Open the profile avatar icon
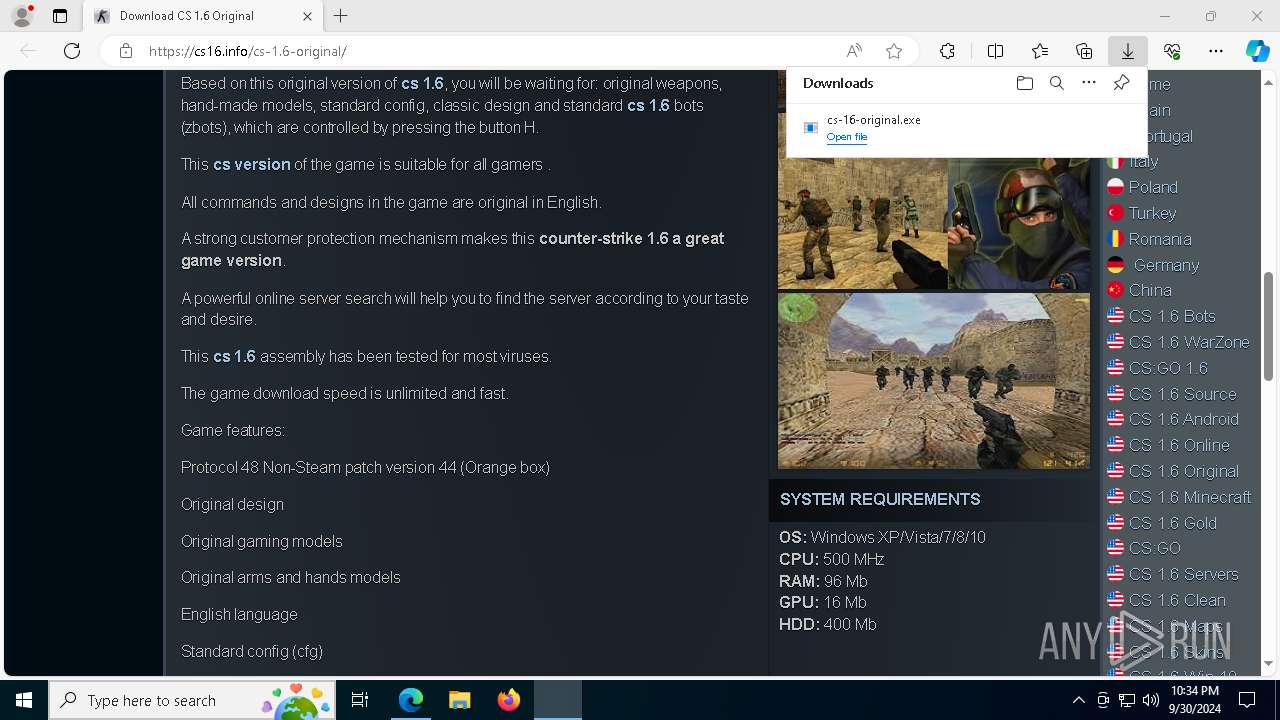This screenshot has width=1280, height=720. [x=22, y=16]
